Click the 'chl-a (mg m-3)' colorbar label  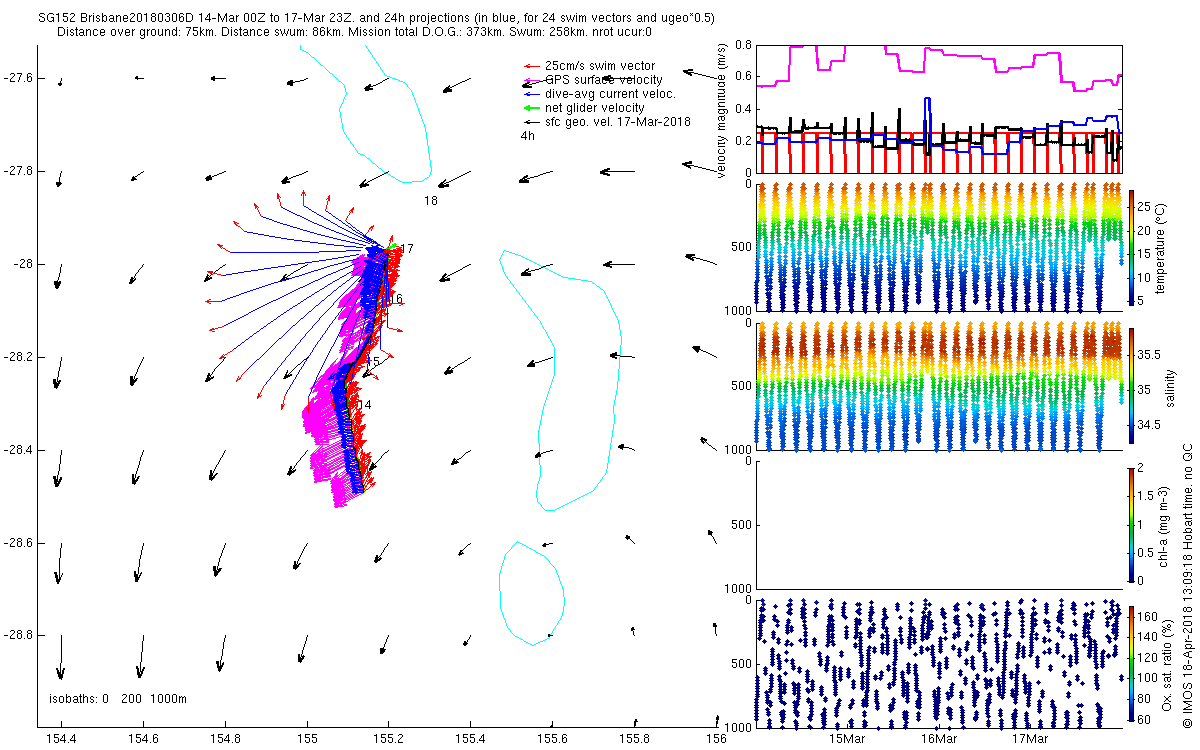1166,525
